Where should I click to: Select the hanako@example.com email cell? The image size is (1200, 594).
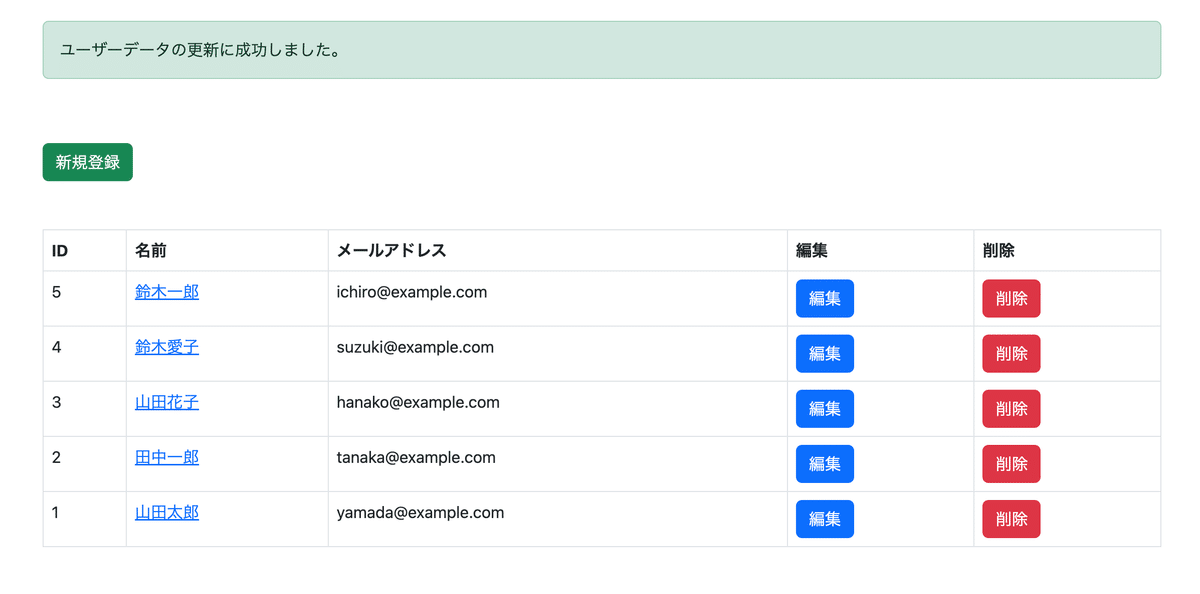coord(558,408)
